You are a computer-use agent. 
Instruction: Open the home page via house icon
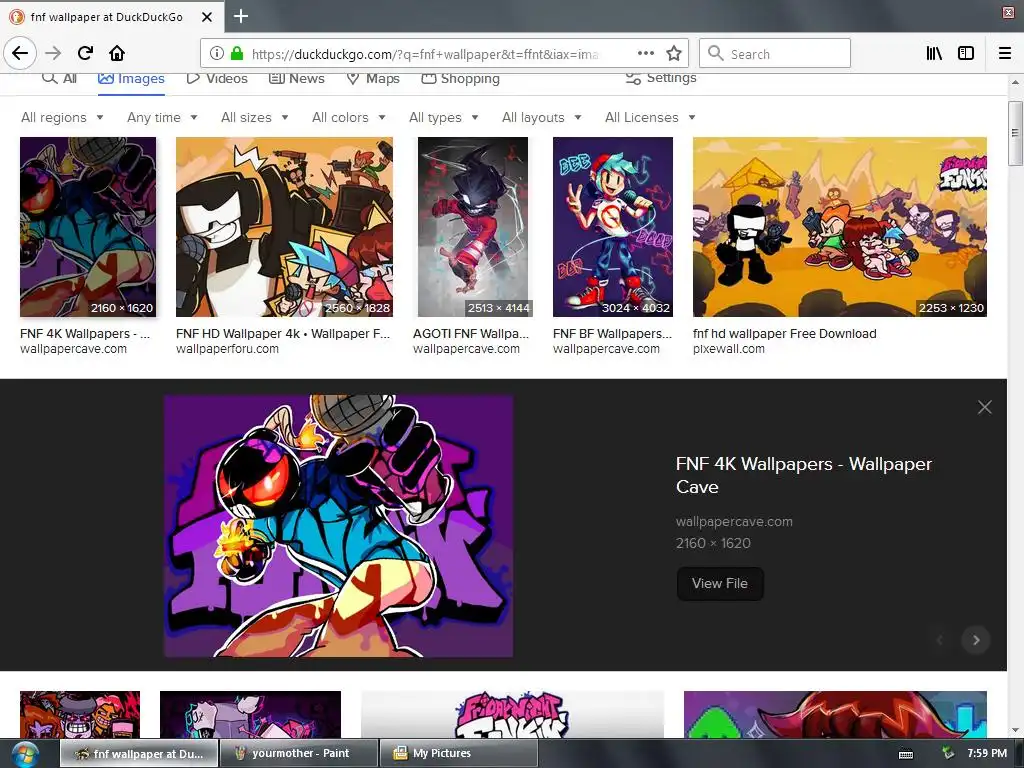point(117,53)
